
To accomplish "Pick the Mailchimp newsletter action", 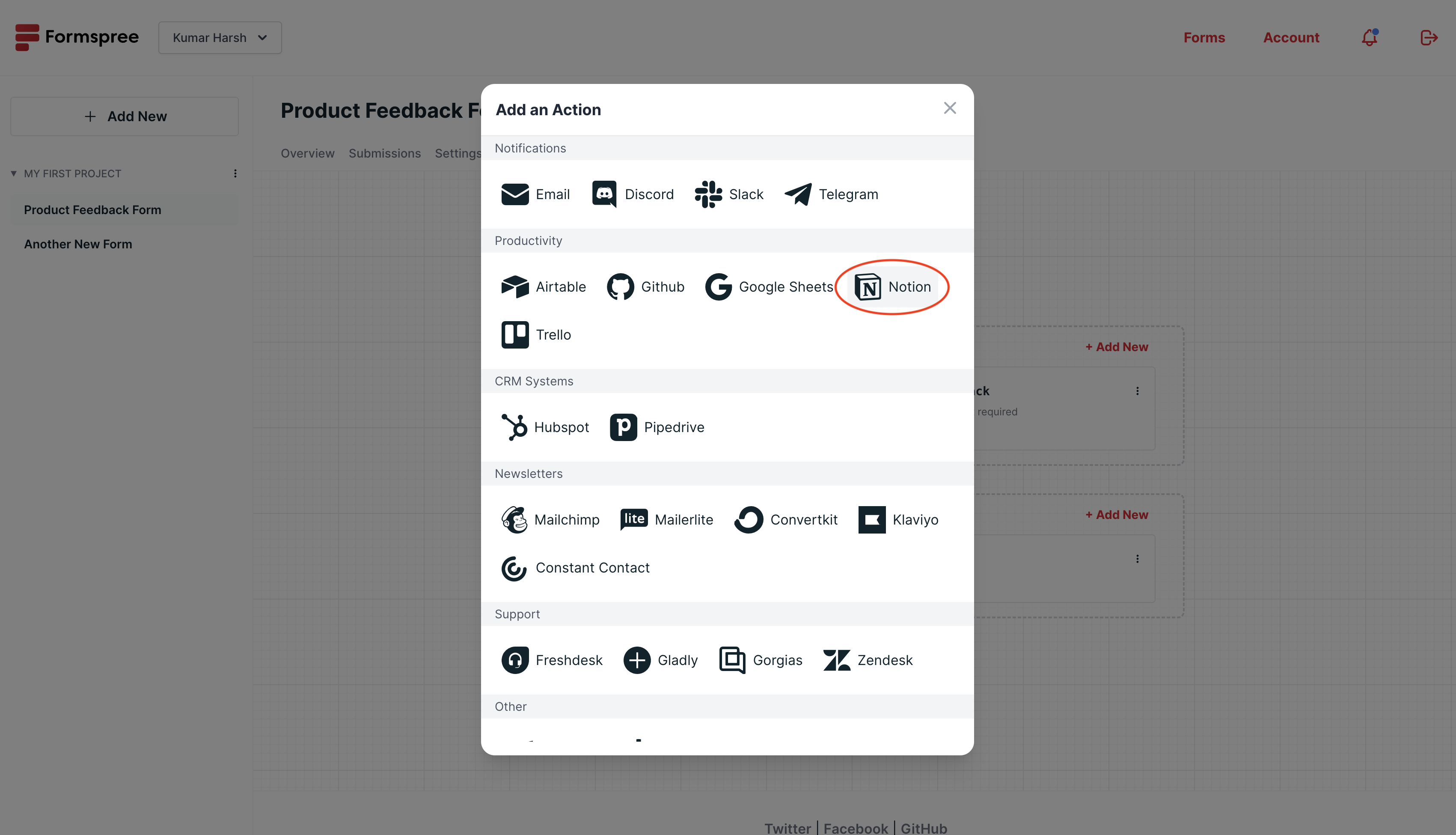I will pyautogui.click(x=550, y=519).
